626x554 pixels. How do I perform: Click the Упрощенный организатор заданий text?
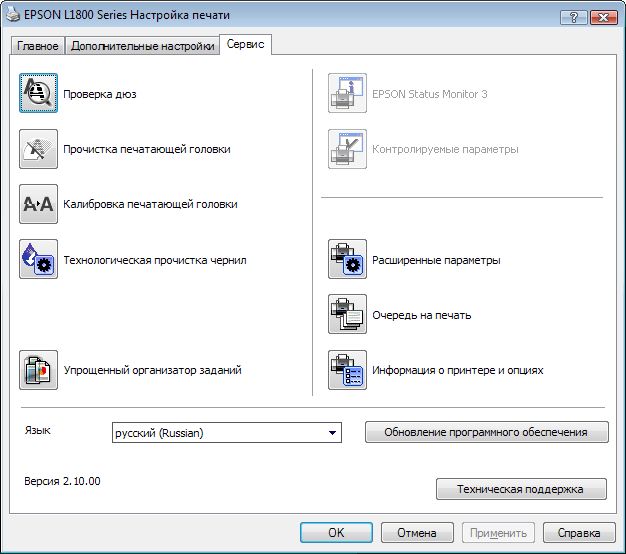pos(153,370)
